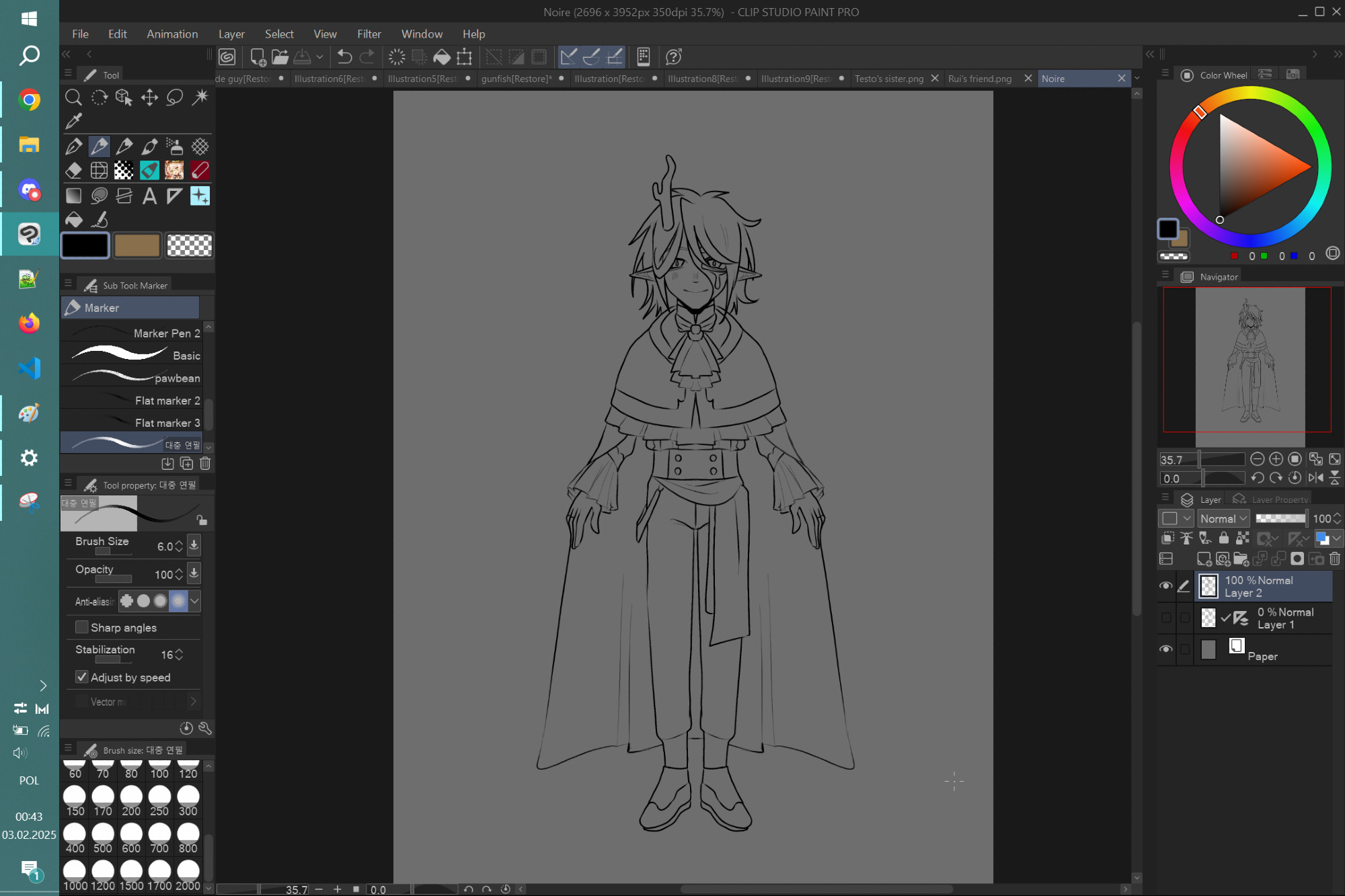
Task: Click the zoom out icon in Navigator
Action: (1257, 459)
